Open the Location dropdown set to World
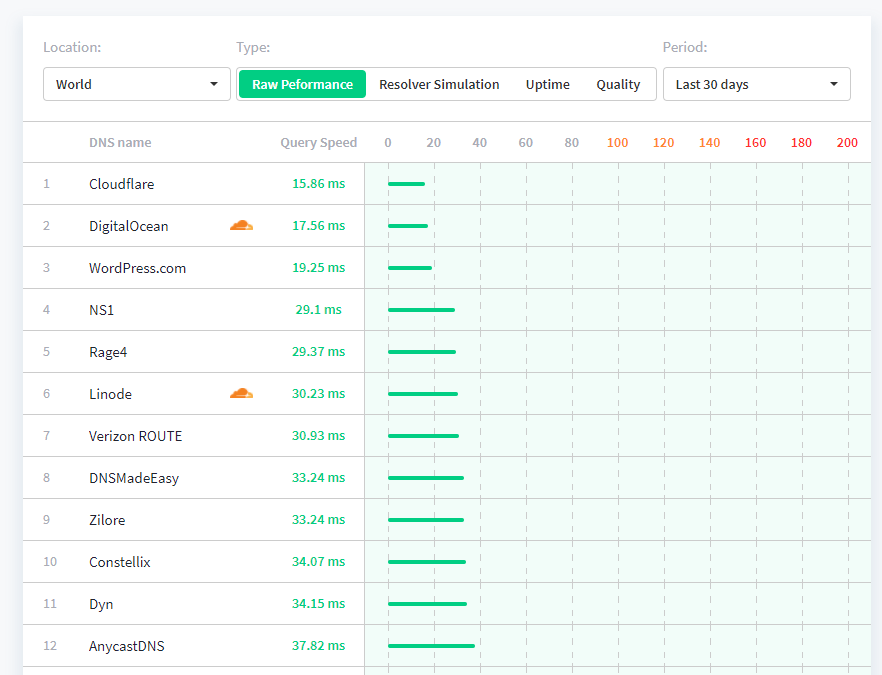The height and width of the screenshot is (675, 882). click(x=137, y=84)
